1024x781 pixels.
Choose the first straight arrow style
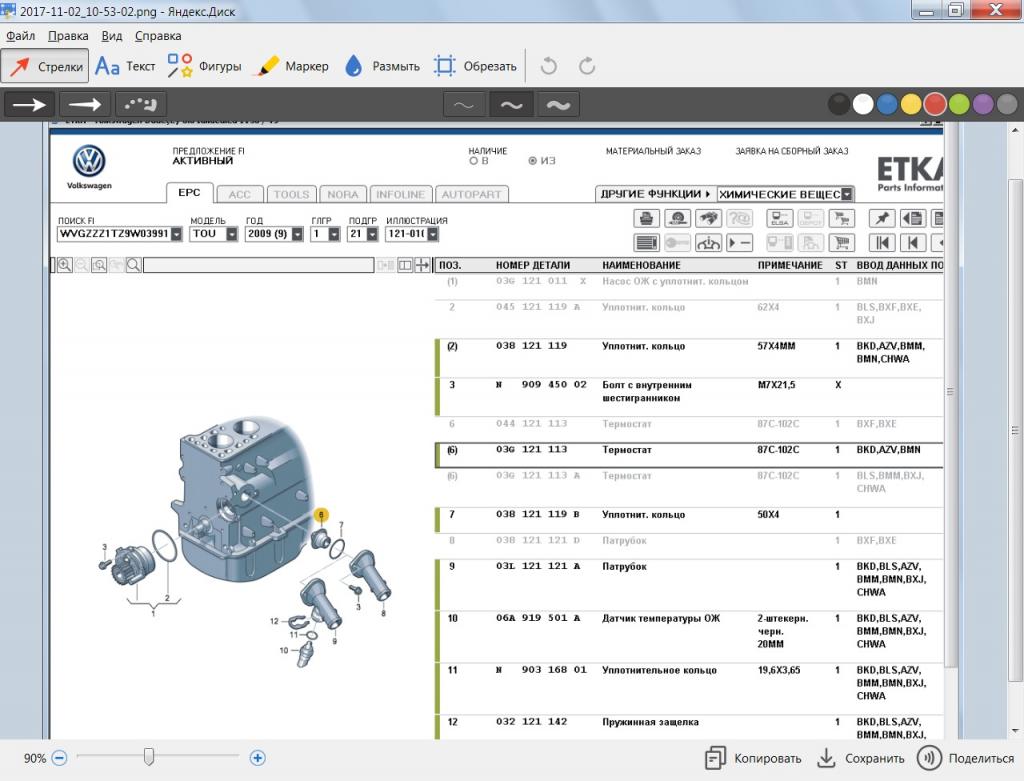click(x=29, y=104)
